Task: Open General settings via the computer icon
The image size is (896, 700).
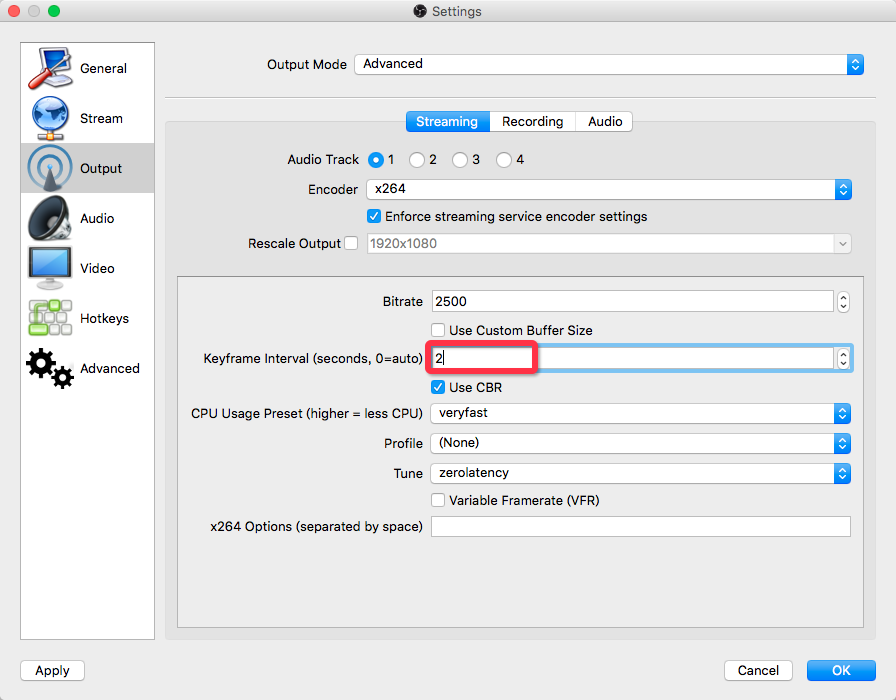Action: click(50, 68)
